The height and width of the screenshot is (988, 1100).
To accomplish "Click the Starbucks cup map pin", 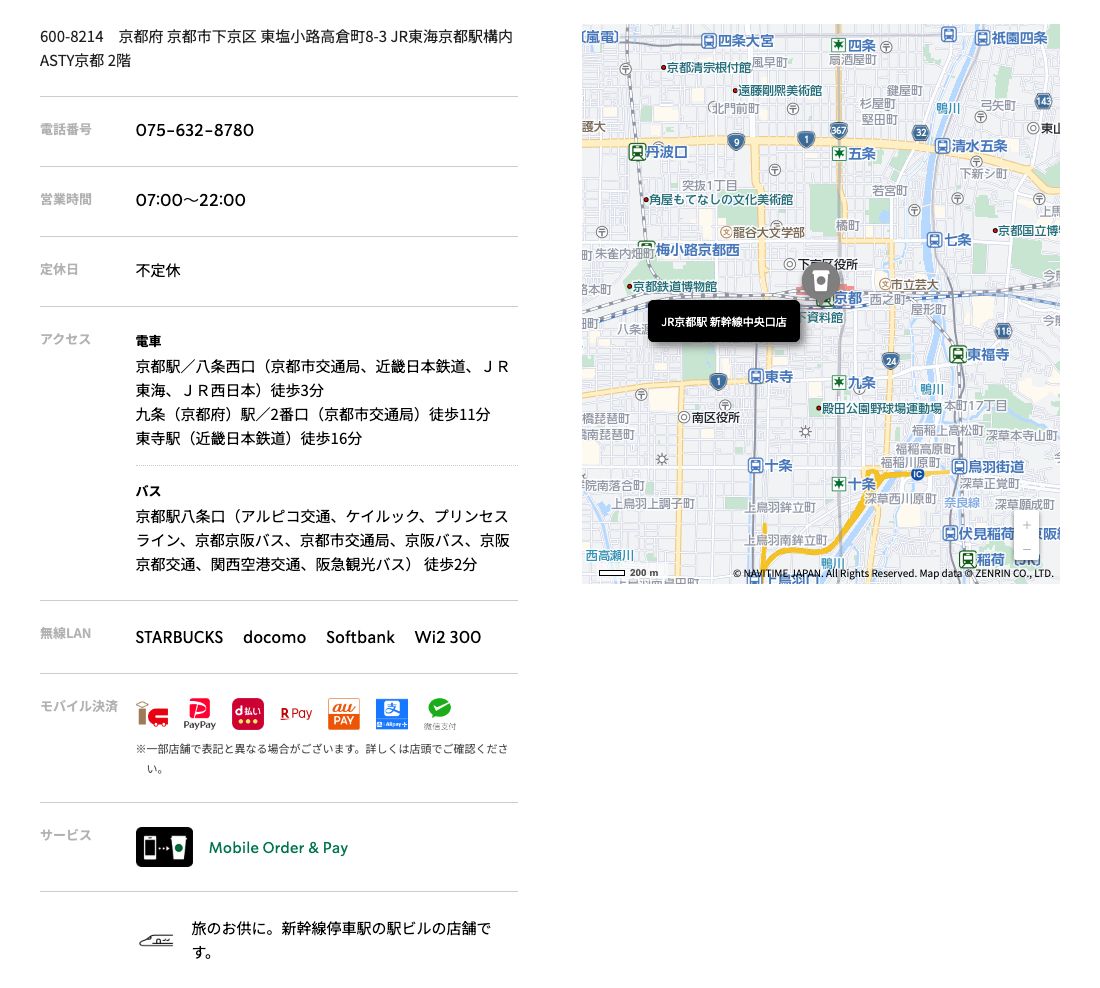I will [x=820, y=281].
